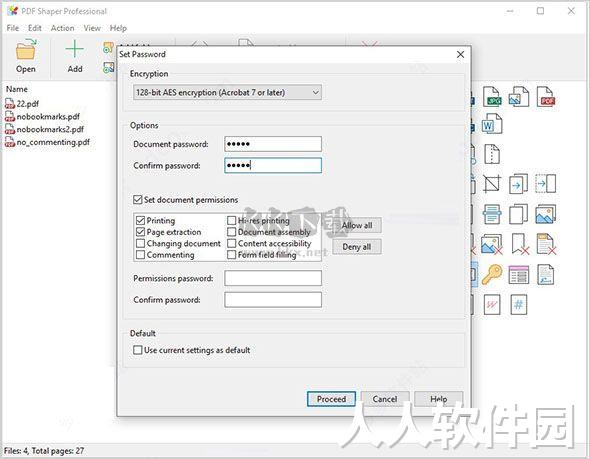Click the insert page dashed-arrow icon
Viewport: 590px width, 459px height.
pyautogui.click(x=546, y=184)
